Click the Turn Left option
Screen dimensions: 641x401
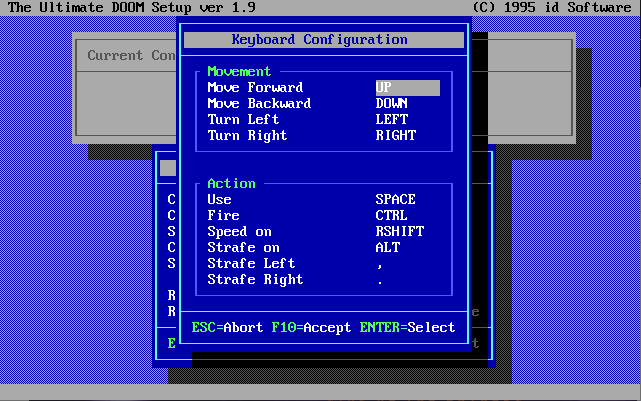(243, 120)
